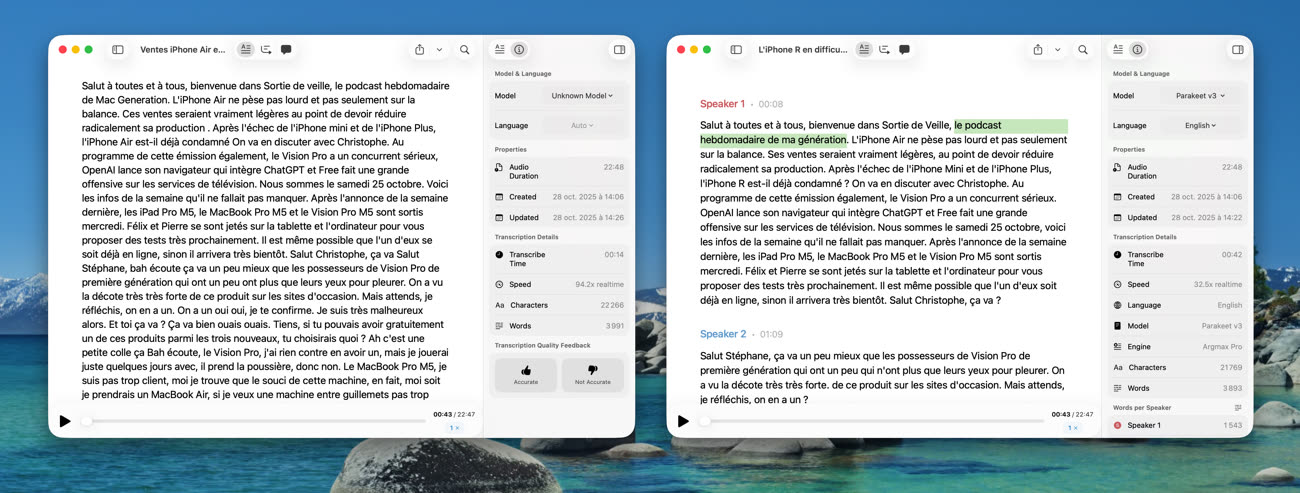This screenshot has width=1300, height=493.
Task: Select transcript text view icon in left window toolbar
Action: pos(245,50)
